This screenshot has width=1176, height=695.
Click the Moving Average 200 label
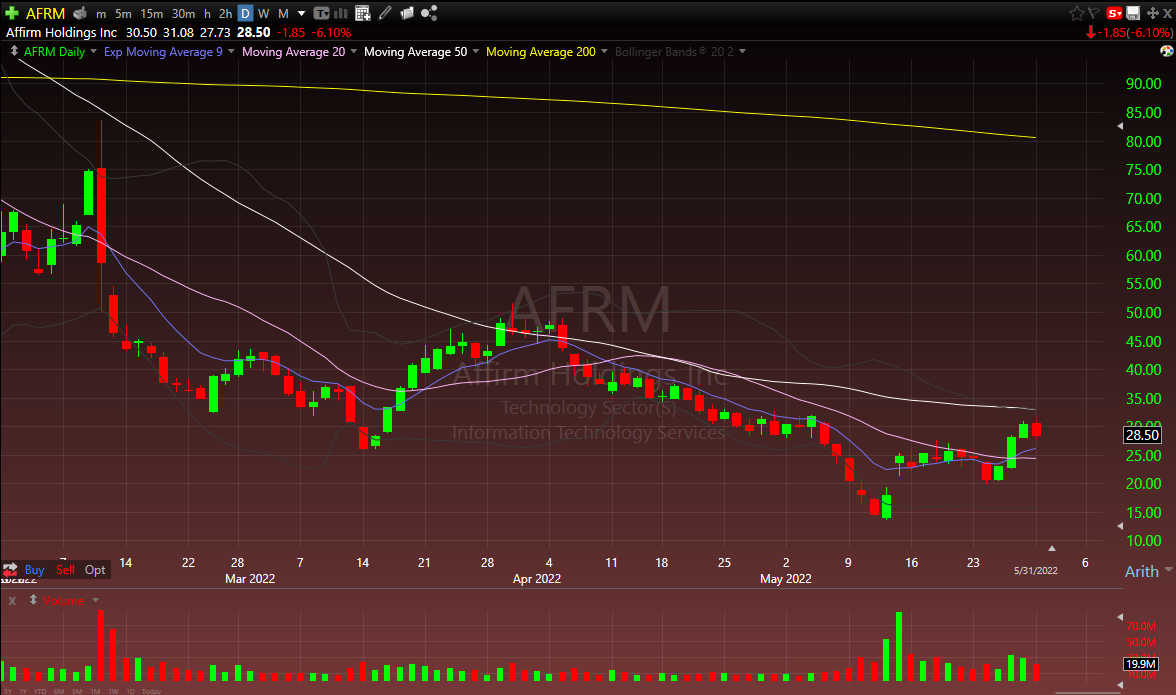pos(541,52)
